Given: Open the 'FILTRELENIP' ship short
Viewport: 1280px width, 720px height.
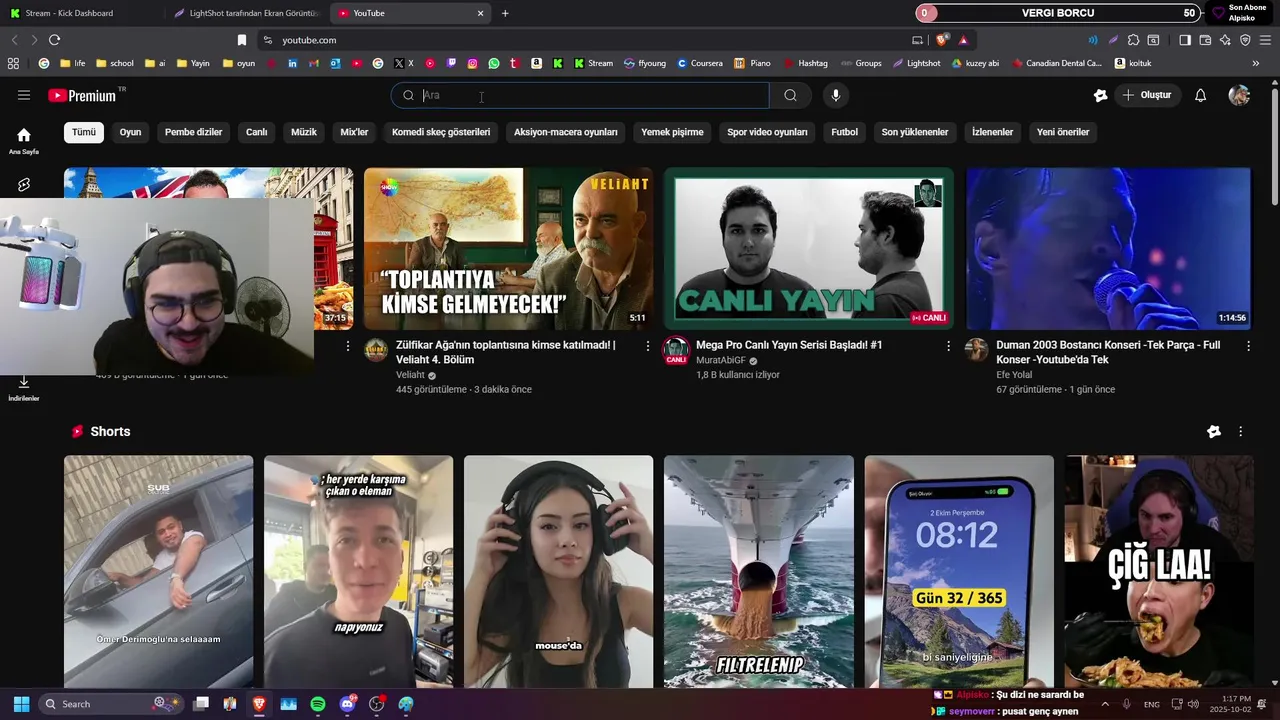Looking at the screenshot, I should (759, 572).
